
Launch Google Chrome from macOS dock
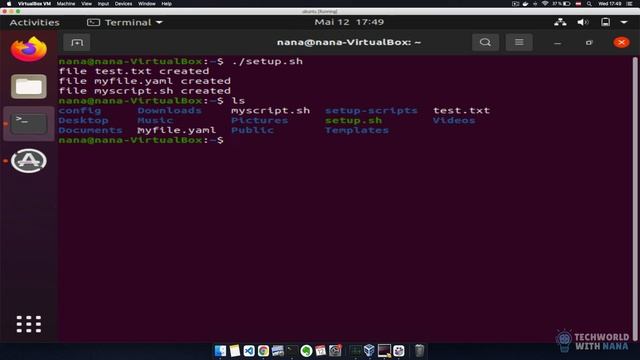pyautogui.click(x=263, y=351)
